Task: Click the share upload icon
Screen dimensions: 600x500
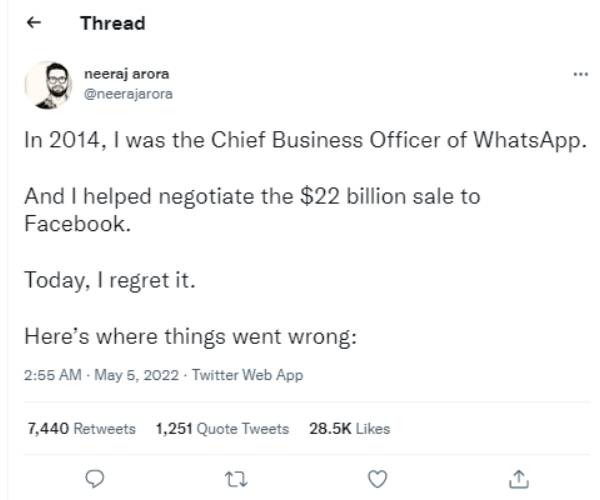Action: tap(518, 479)
